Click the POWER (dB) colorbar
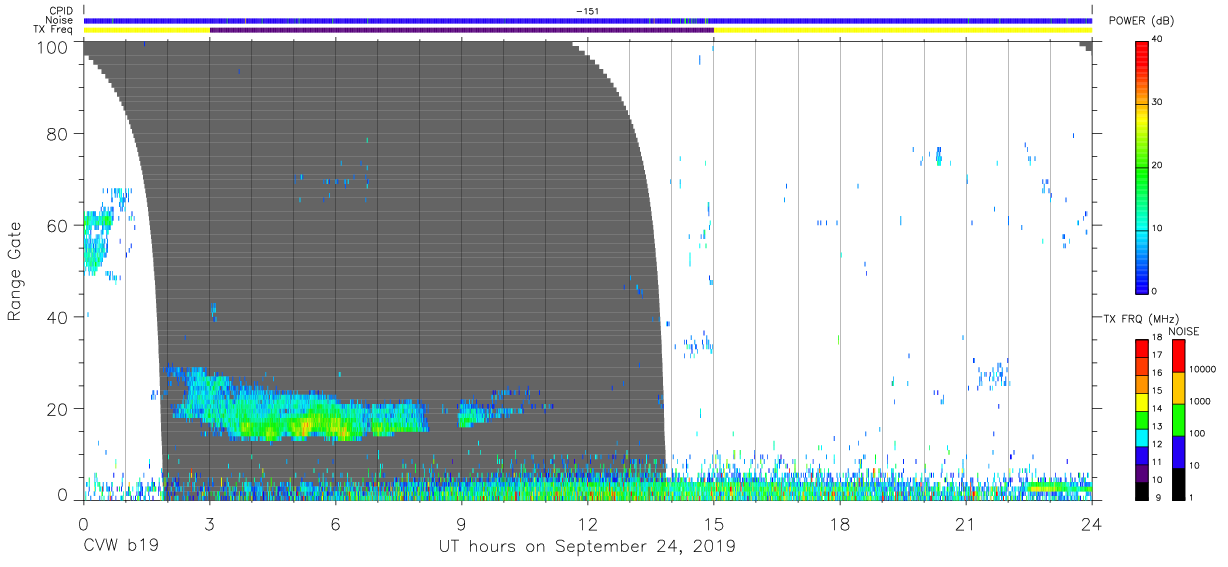The width and height of the screenshot is (1228, 567). 1142,167
